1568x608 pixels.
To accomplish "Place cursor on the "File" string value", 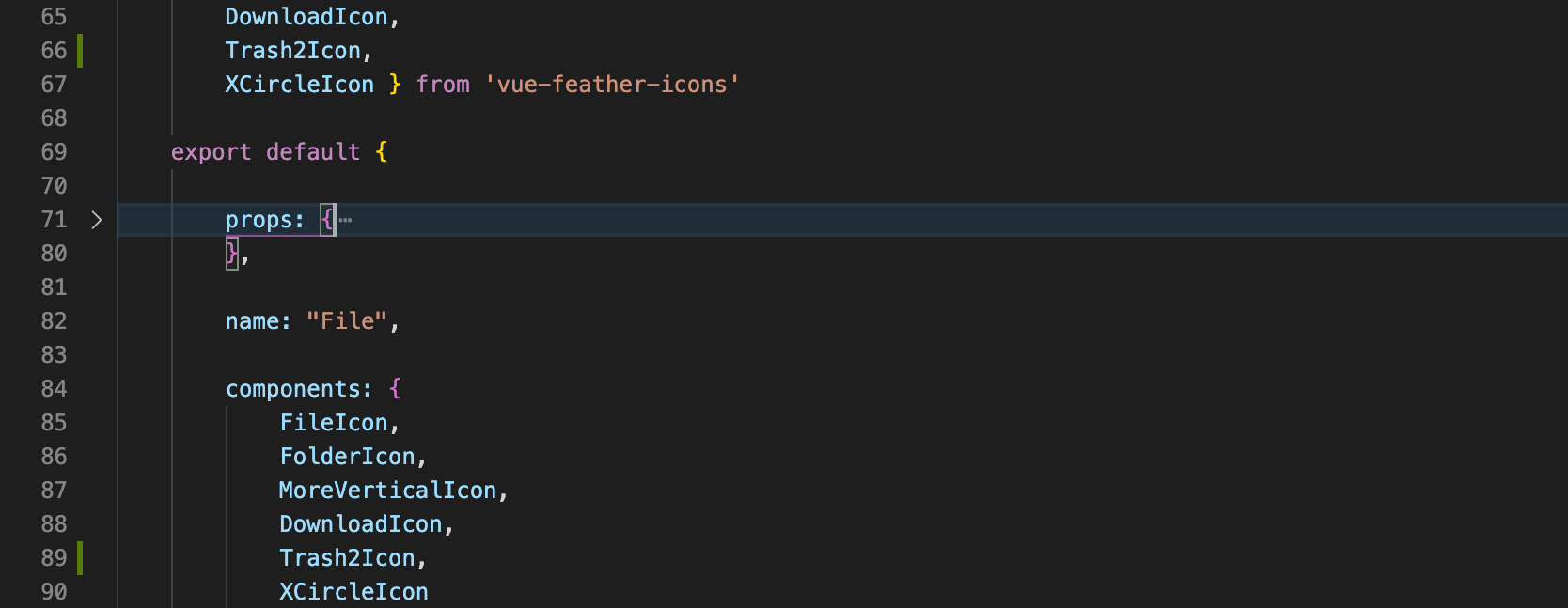I will 347,321.
